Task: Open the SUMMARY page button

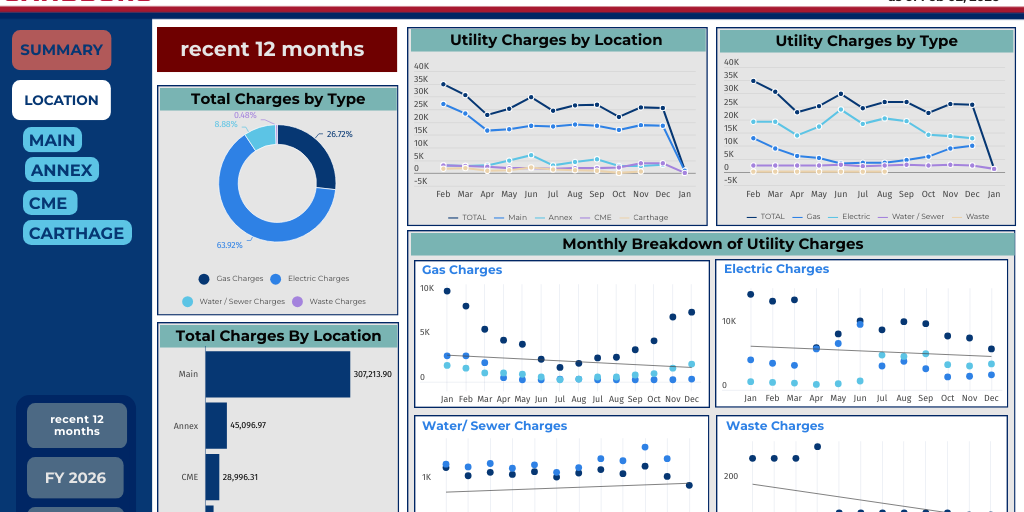Action: [61, 50]
